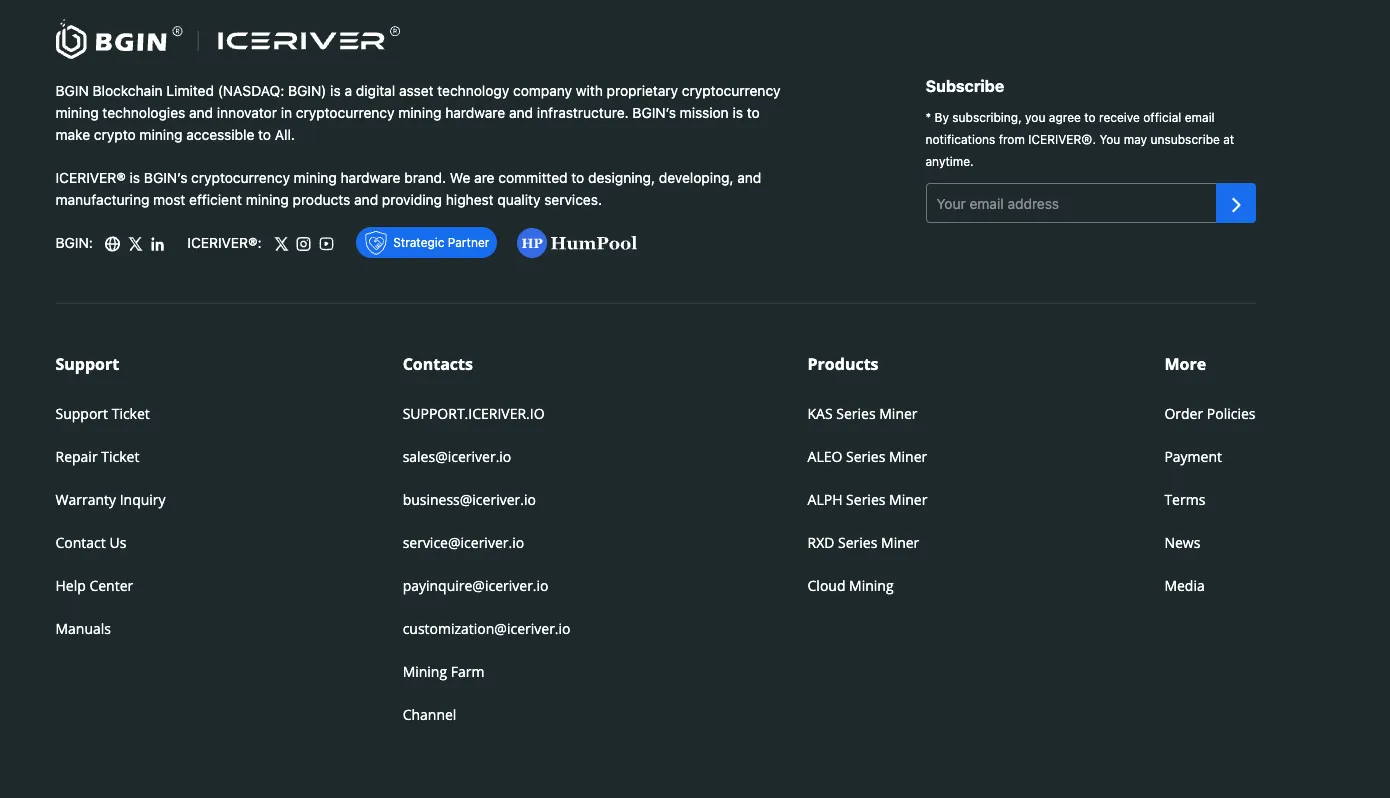The image size is (1390, 798).
Task: Click the 'ICERIVER® is BGIN's' brand paragraph
Action: click(x=408, y=189)
